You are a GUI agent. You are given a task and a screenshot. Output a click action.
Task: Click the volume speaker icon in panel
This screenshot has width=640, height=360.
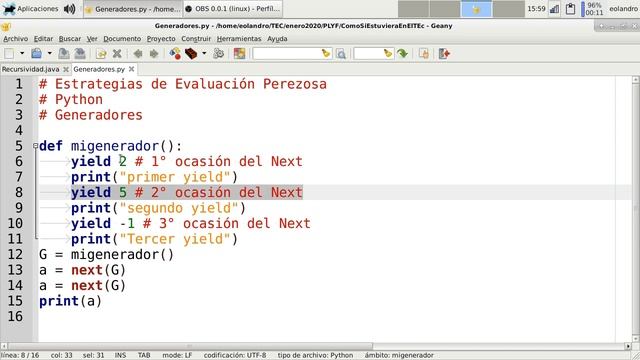69,9
